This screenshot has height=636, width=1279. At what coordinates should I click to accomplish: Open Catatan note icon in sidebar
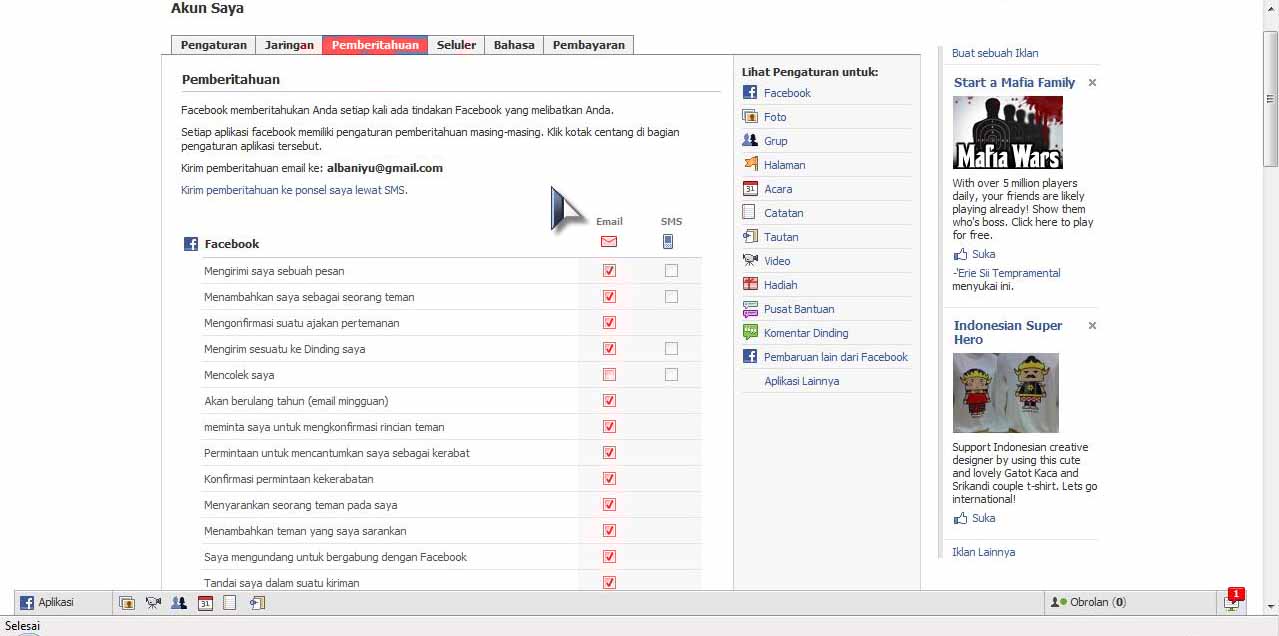point(750,213)
